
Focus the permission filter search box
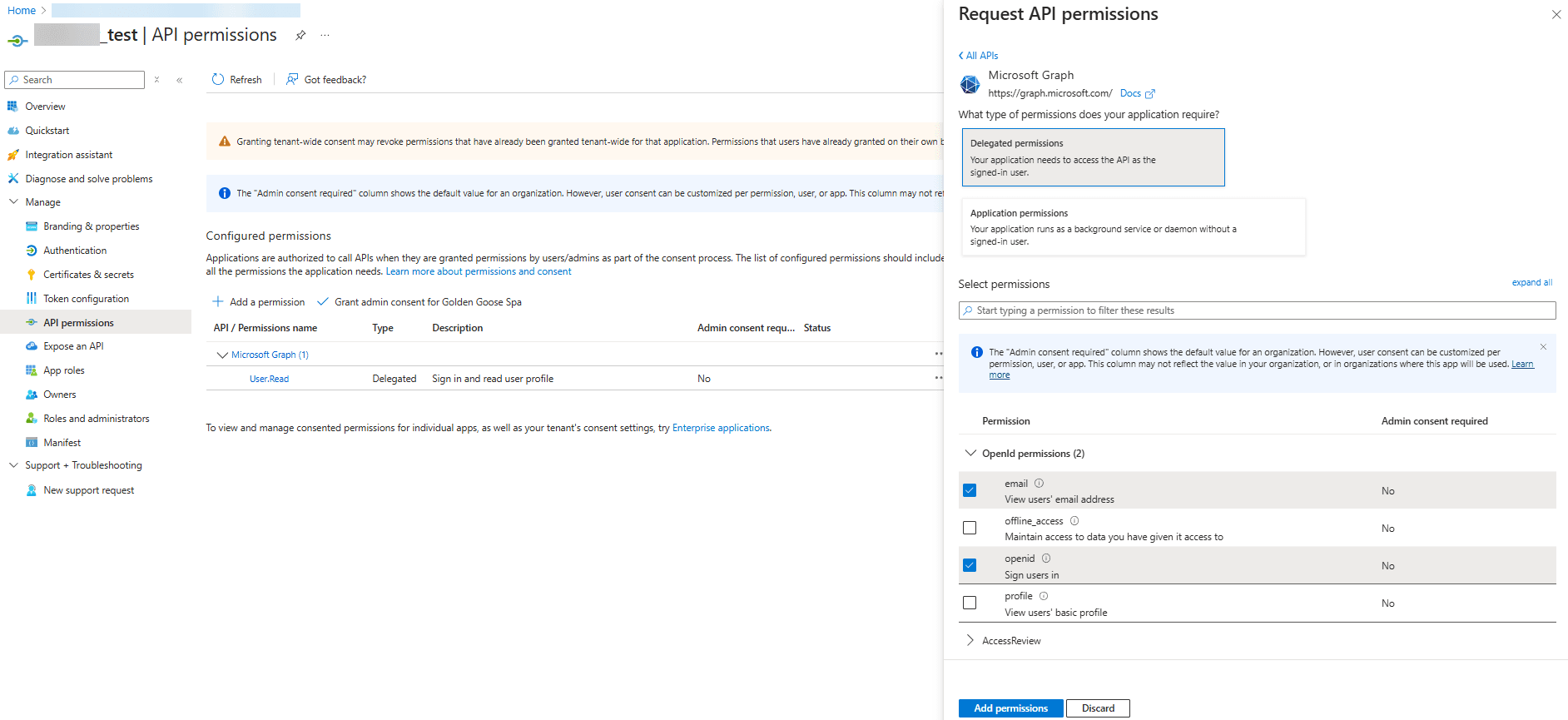pos(1257,310)
